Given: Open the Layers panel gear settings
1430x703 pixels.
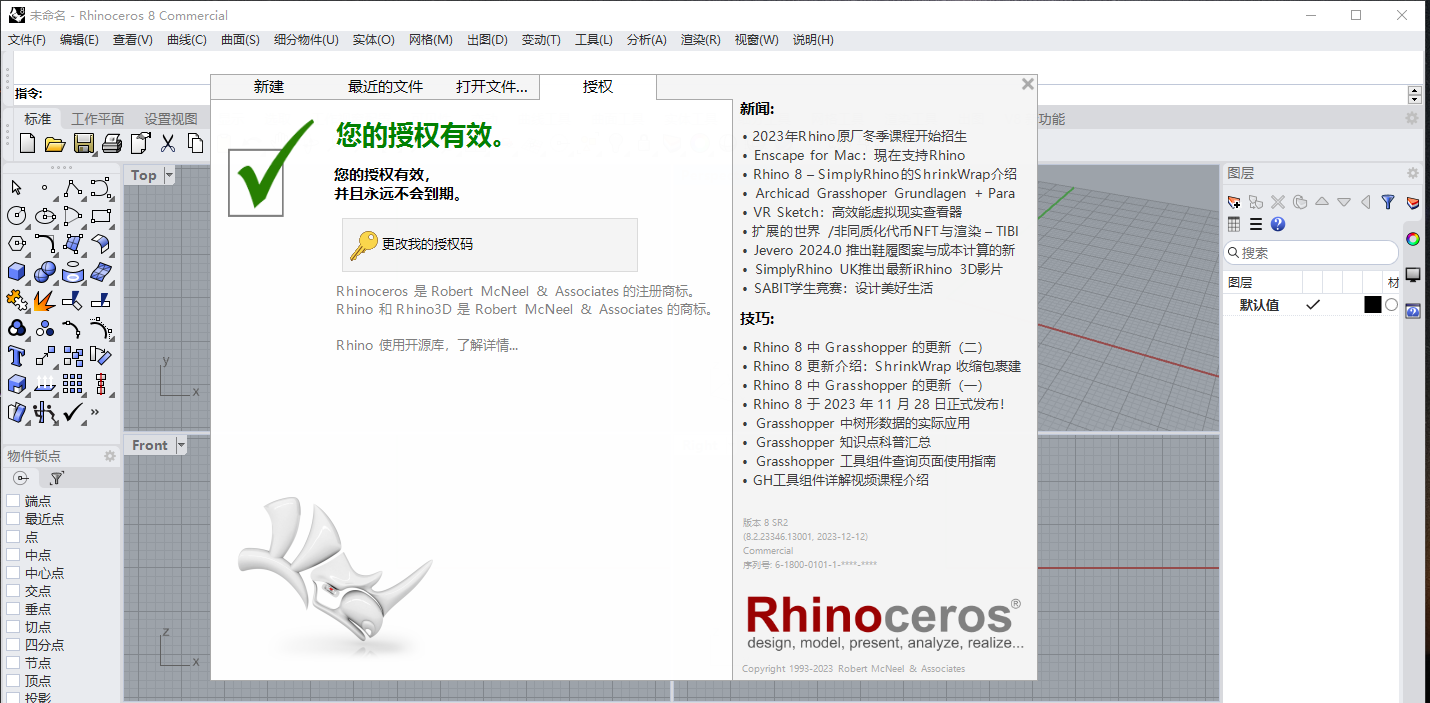Looking at the screenshot, I should point(1413,173).
